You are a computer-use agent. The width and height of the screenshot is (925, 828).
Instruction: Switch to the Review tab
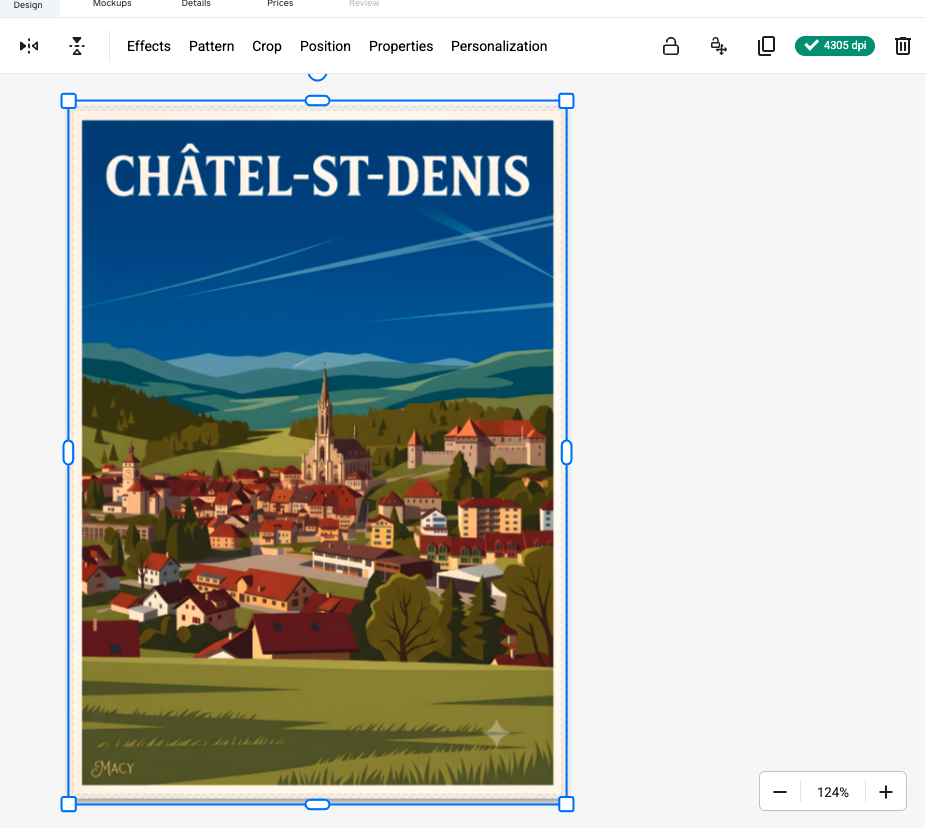(x=364, y=4)
